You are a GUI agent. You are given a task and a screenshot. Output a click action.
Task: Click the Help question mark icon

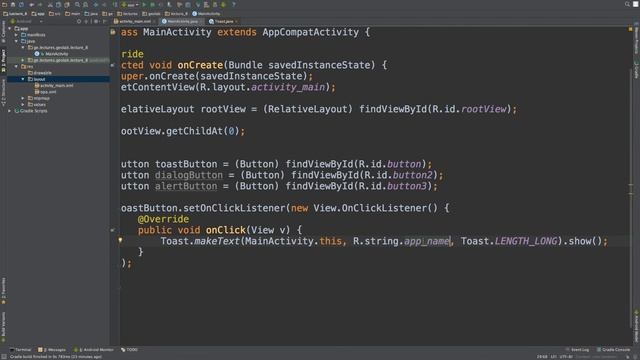(x=233, y=4)
